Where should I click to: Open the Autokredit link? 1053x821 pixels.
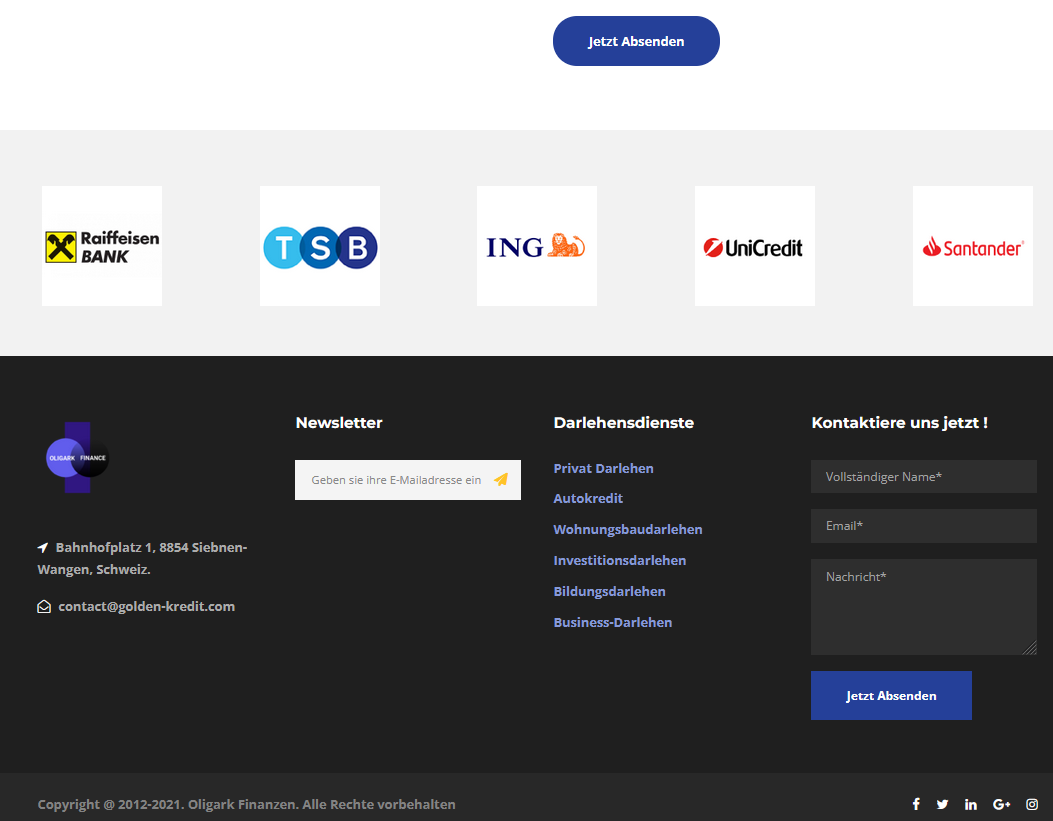588,498
